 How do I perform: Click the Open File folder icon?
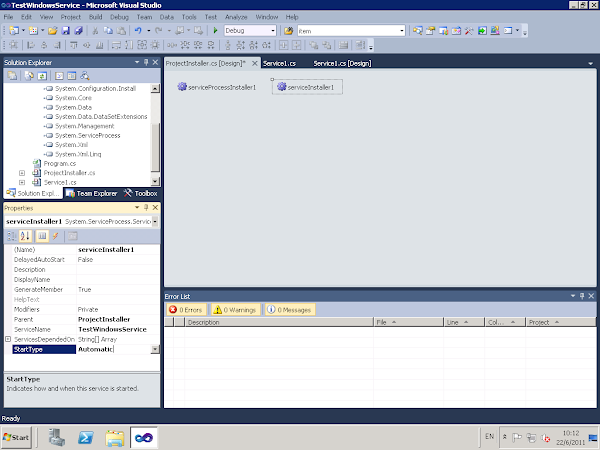point(53,31)
